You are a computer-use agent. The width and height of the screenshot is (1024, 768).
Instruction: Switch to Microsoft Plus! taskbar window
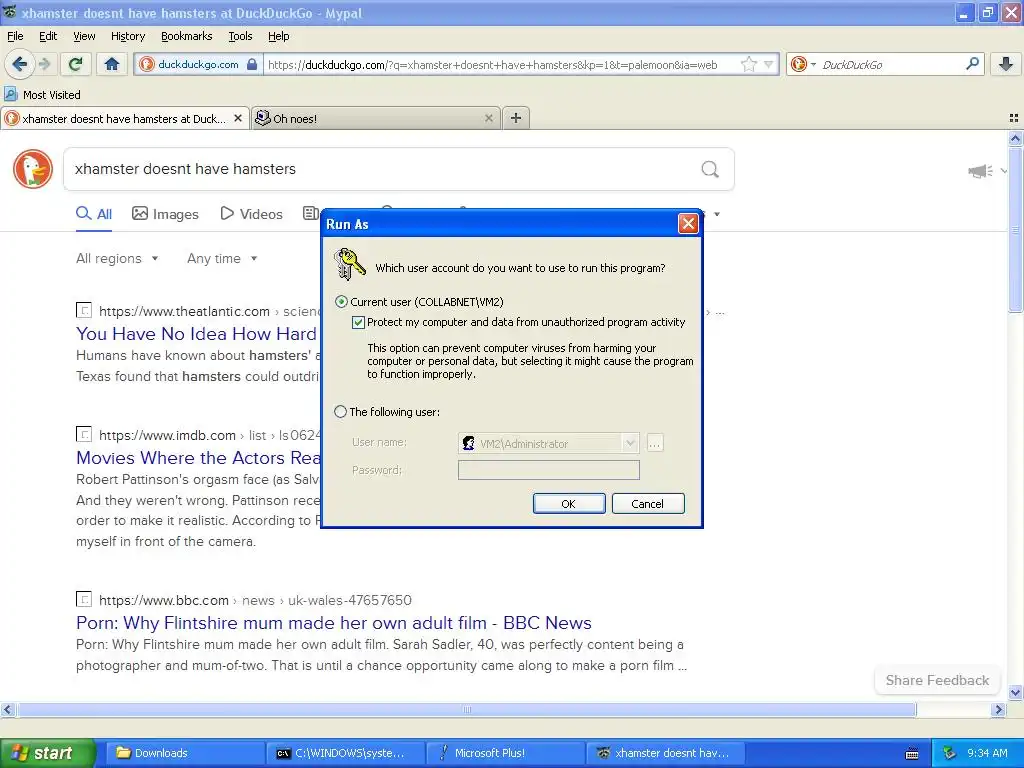point(505,753)
